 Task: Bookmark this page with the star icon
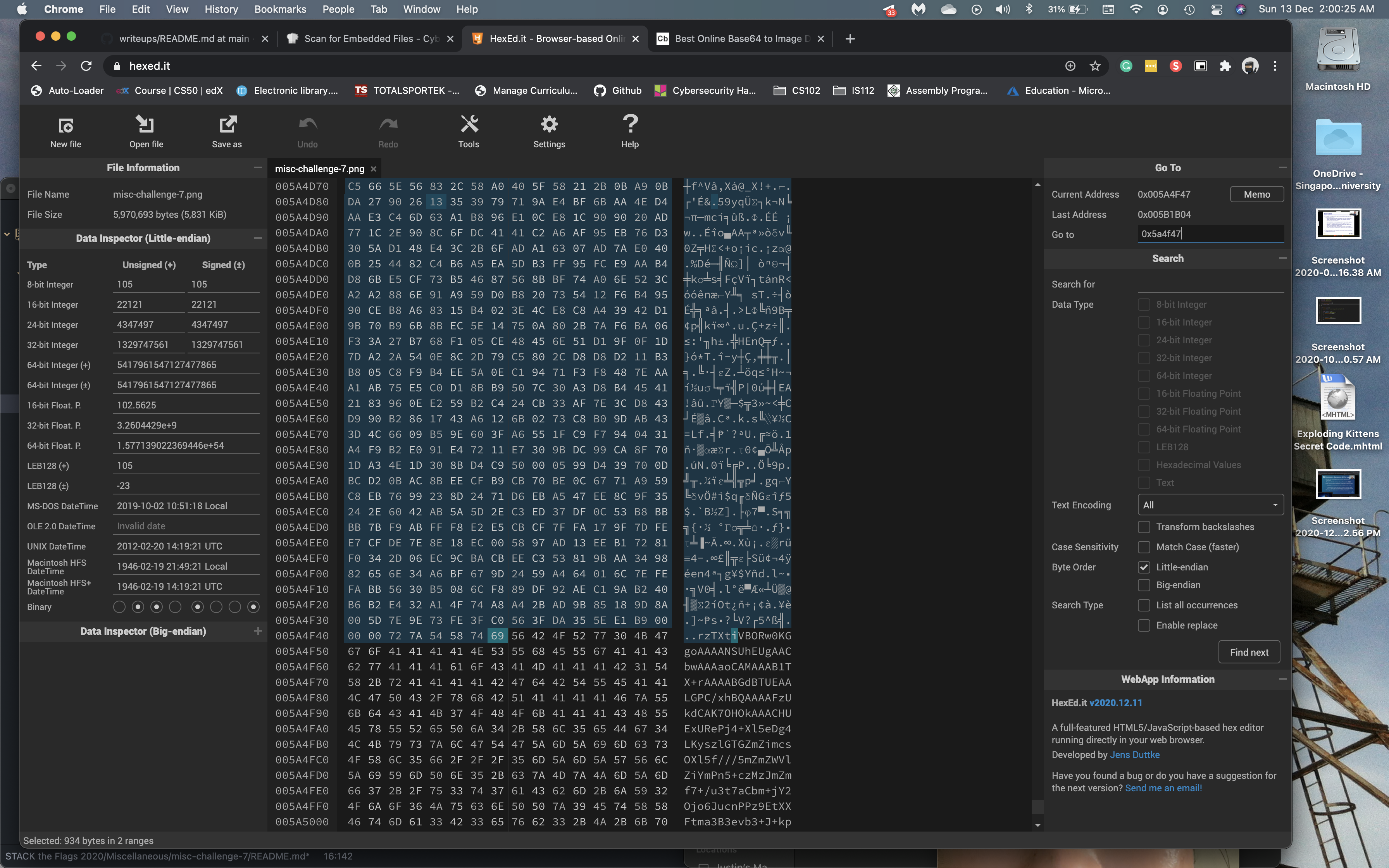1095,66
